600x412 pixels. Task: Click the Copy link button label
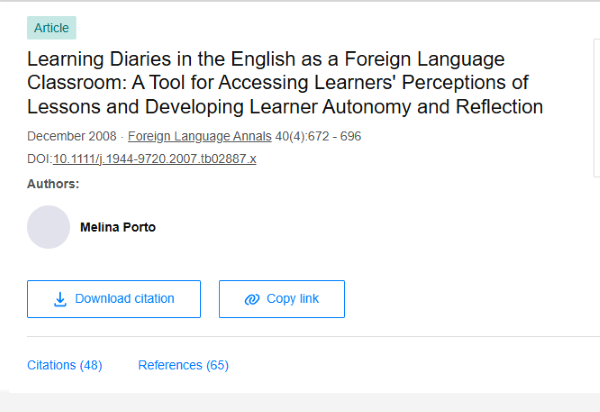point(293,299)
